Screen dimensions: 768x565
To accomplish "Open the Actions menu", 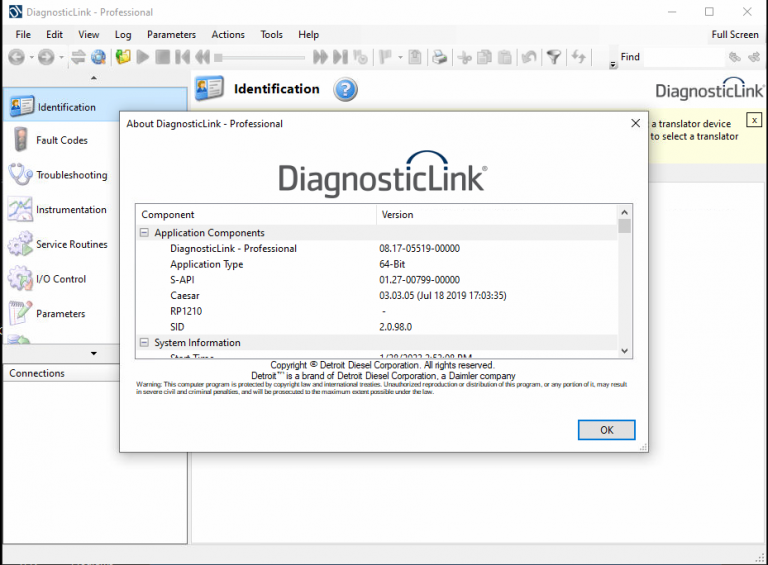I will click(228, 35).
